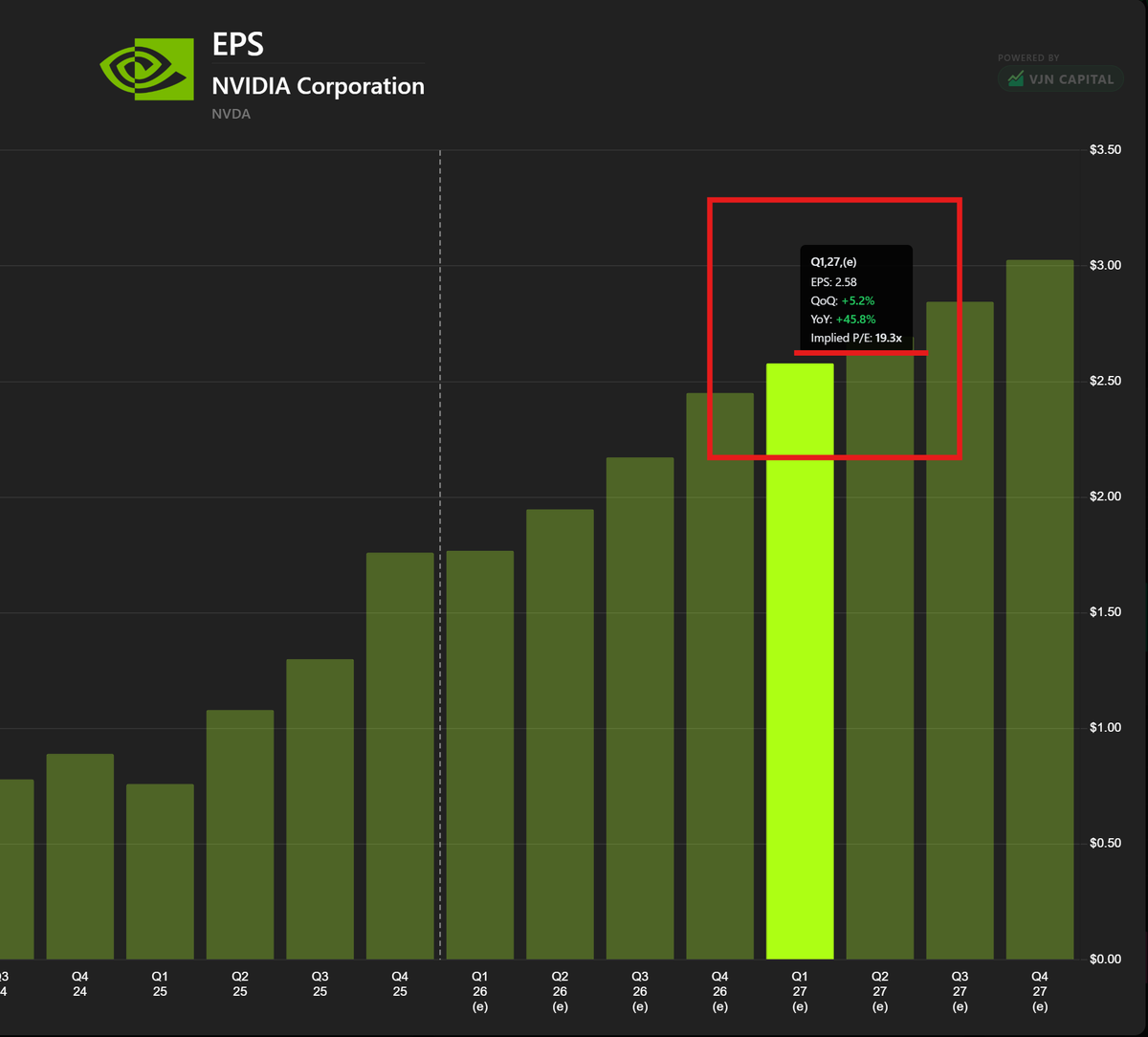Click the 'Q4 25' x-axis label
The height and width of the screenshot is (1037, 1148).
(x=400, y=984)
